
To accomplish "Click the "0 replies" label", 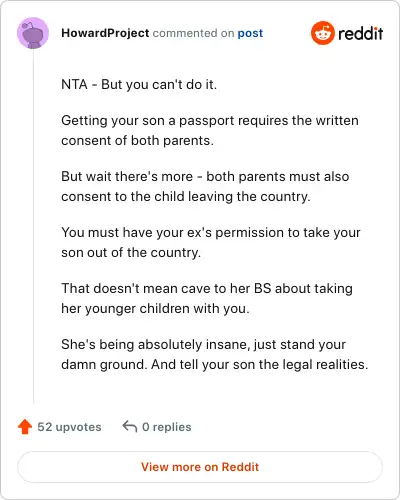I will [x=167, y=427].
